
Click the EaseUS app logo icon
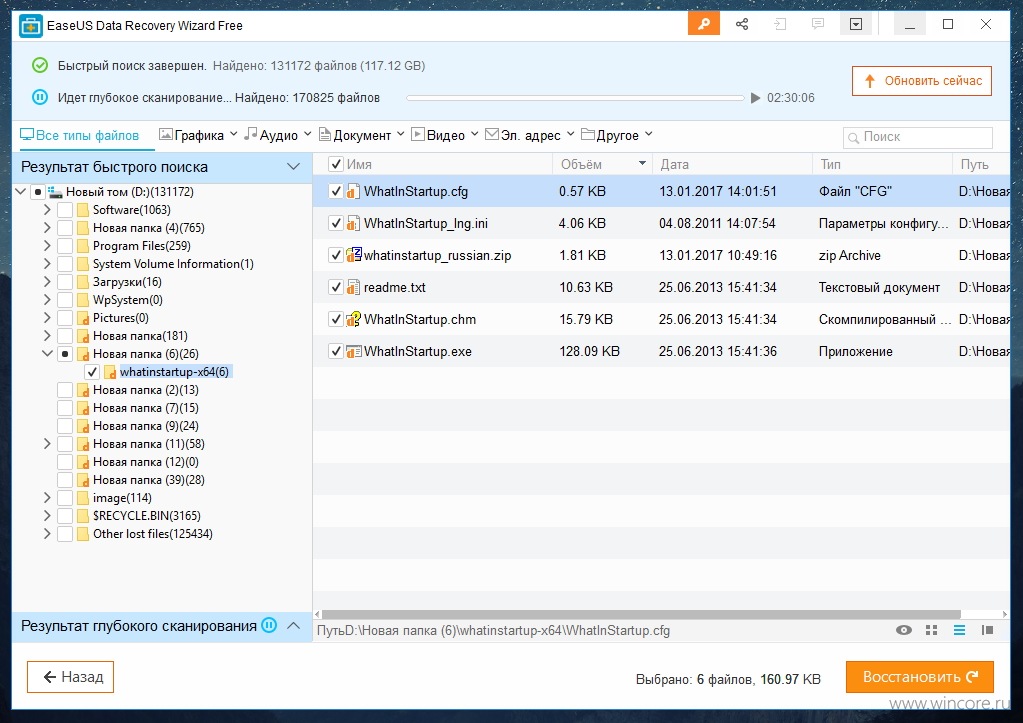30,26
